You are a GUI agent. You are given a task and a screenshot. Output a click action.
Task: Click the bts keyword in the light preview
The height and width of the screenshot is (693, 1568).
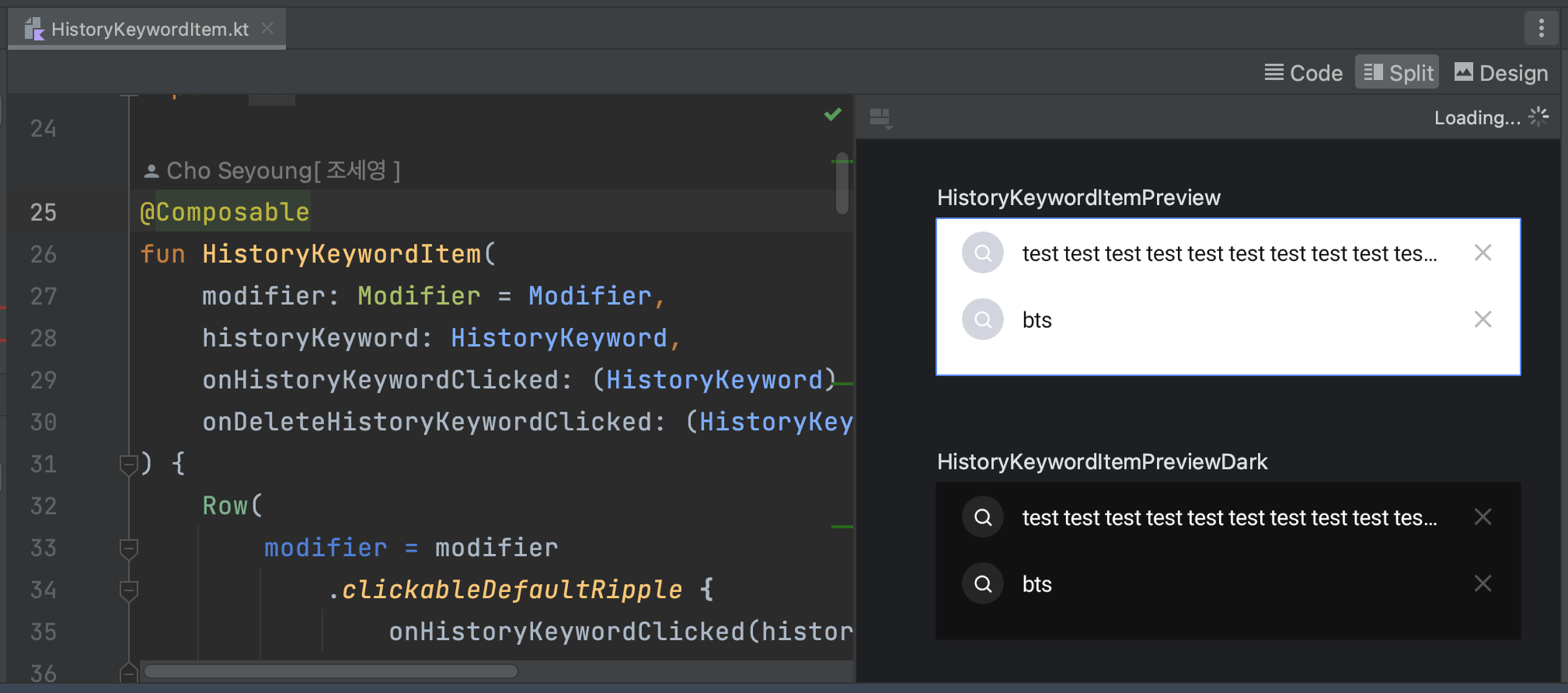click(1037, 320)
